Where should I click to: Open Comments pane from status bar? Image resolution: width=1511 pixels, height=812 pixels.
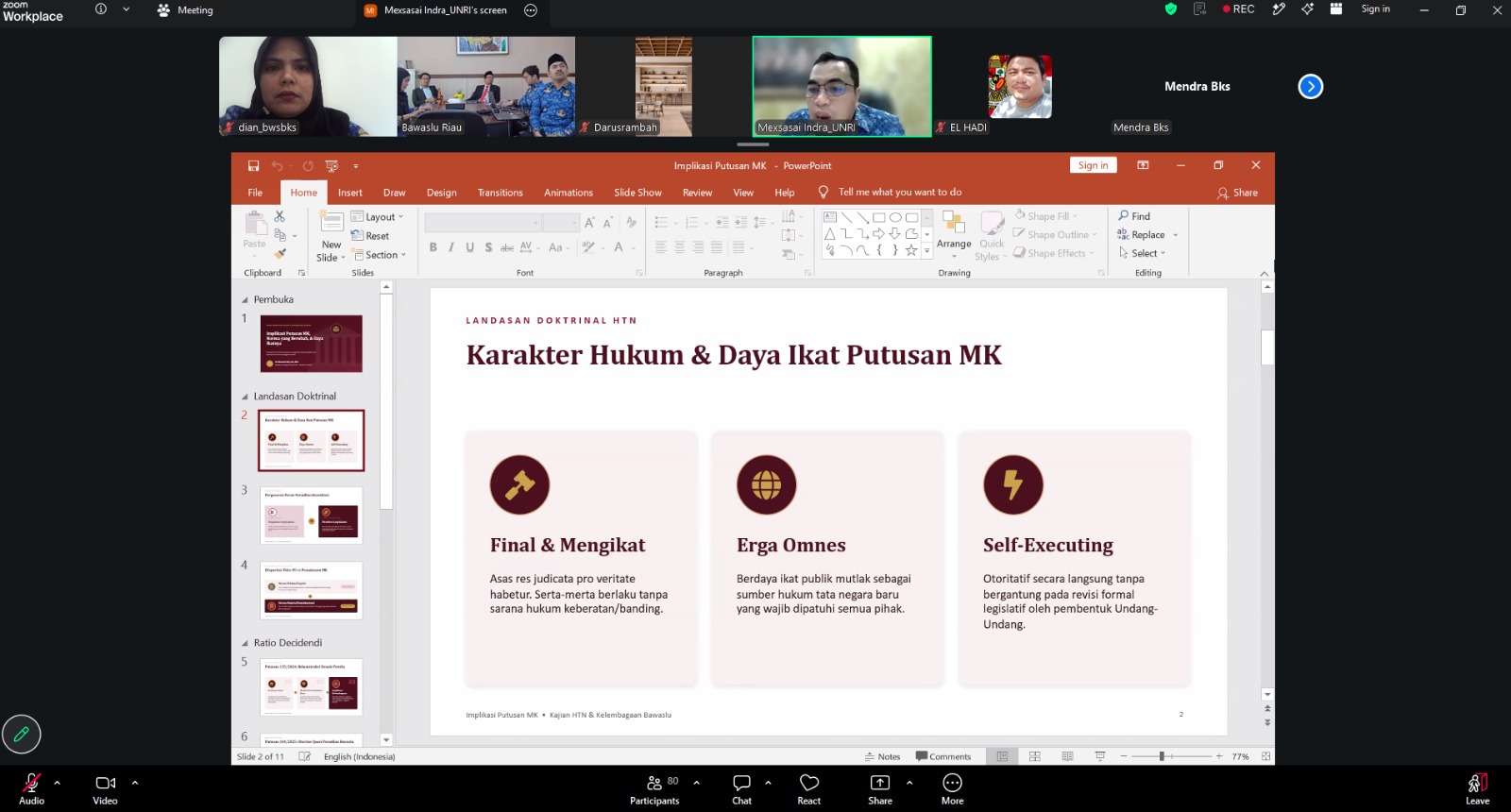pyautogui.click(x=943, y=756)
